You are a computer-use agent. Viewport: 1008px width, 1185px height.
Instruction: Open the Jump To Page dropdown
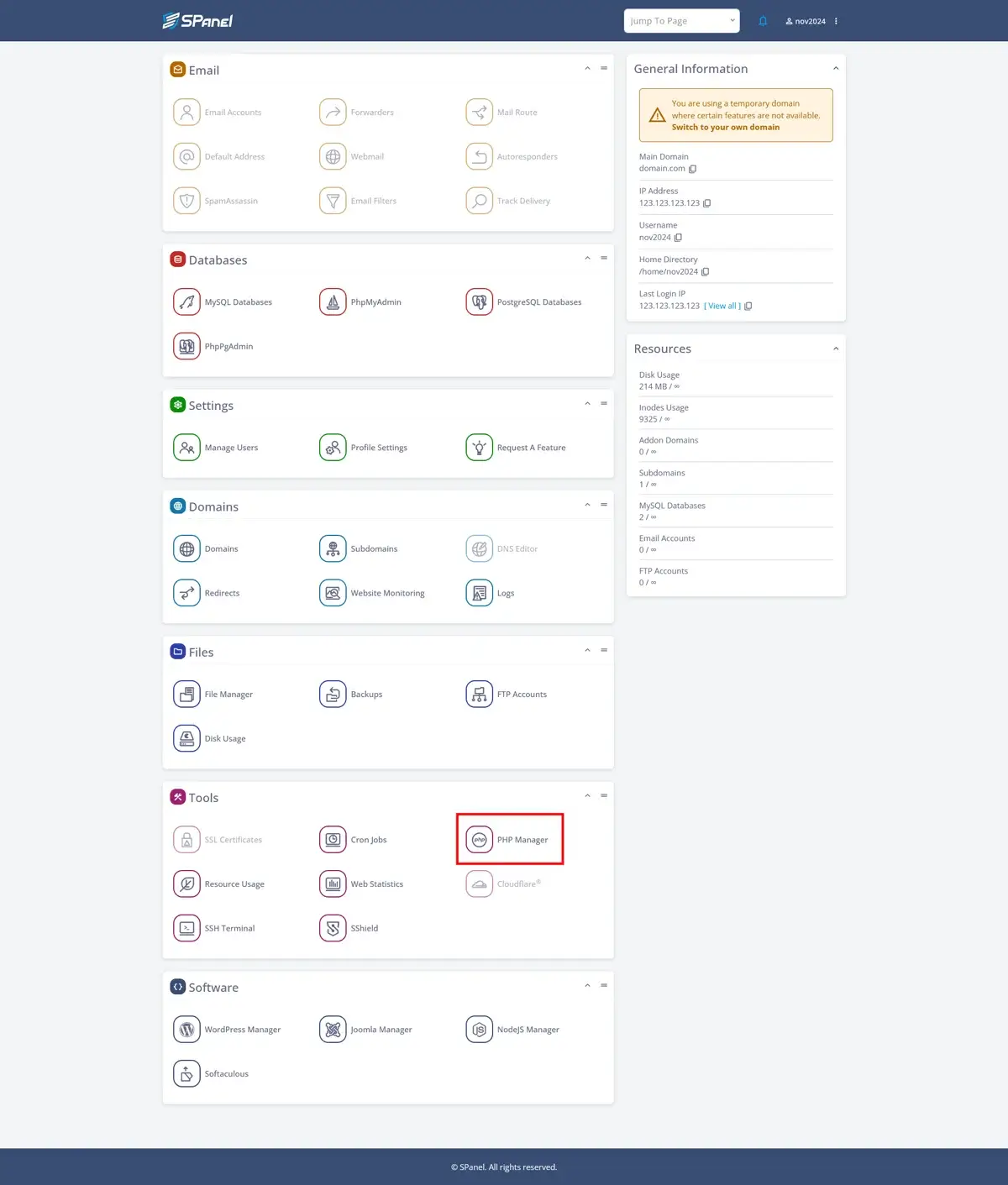pyautogui.click(x=681, y=21)
